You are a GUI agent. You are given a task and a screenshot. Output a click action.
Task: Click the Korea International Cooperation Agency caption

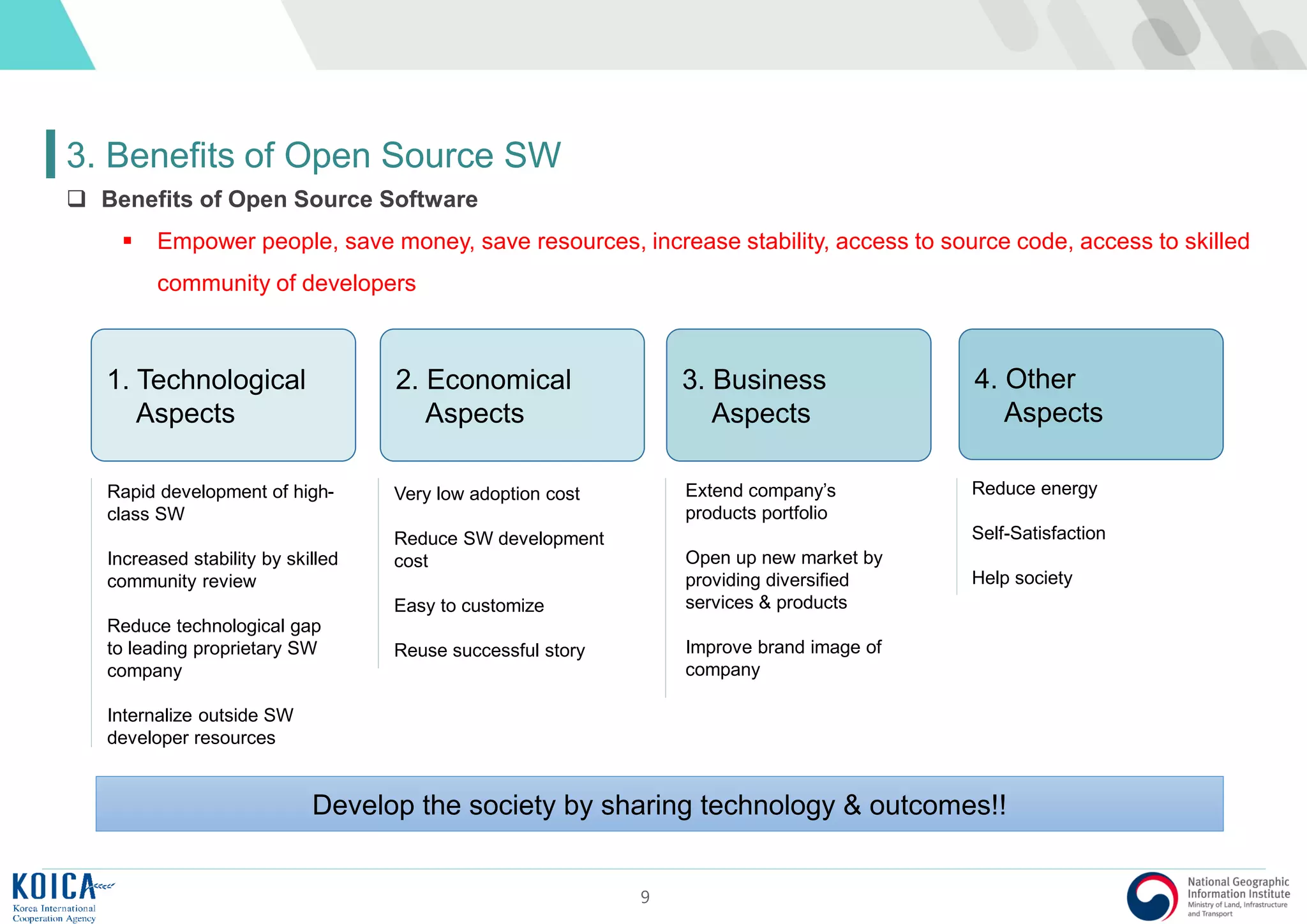click(x=54, y=913)
